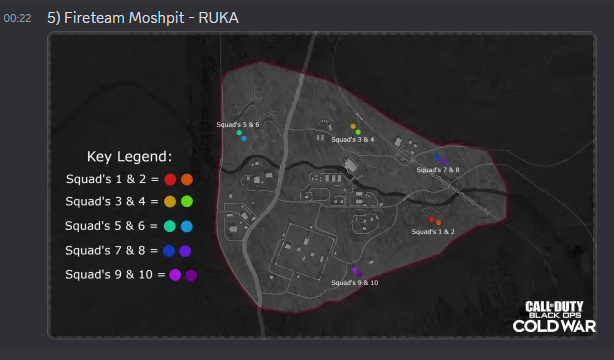Click the teal legend swatch for Squad's 5 & 6
614x360 pixels.
(x=170, y=226)
